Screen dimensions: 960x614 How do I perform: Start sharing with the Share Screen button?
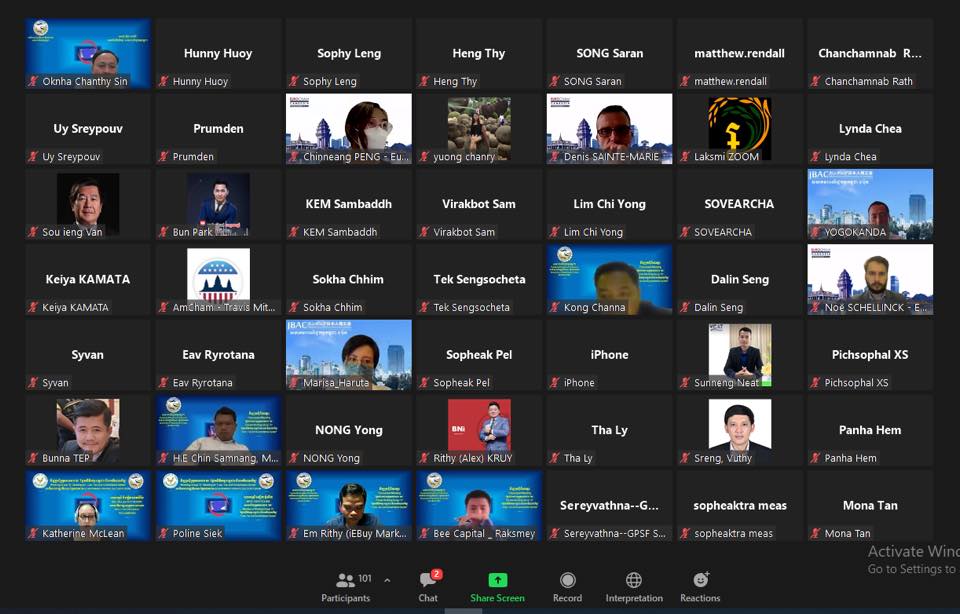tap(497, 586)
